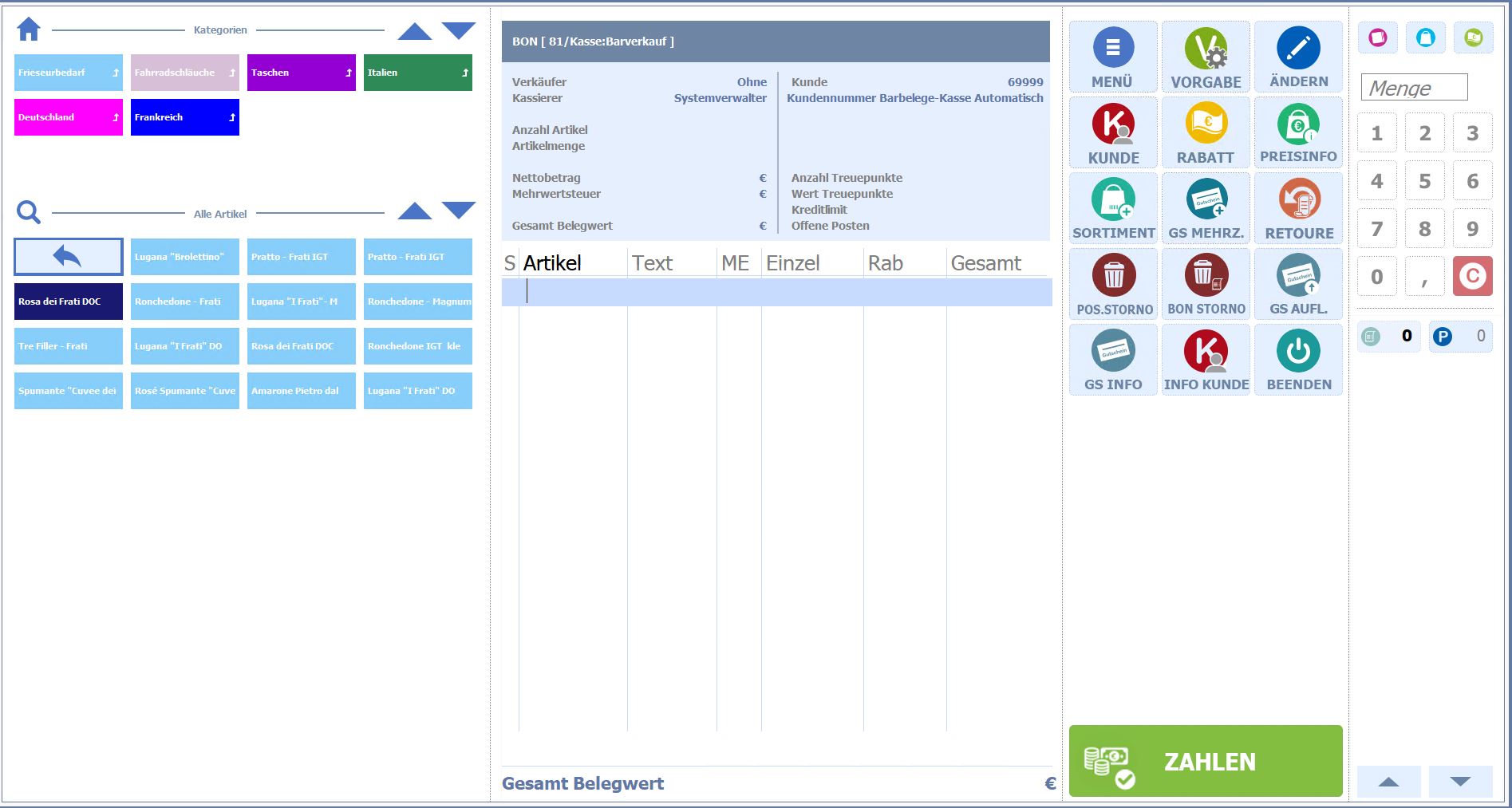1512x808 pixels.
Task: Click the Artikel column header
Action: point(552,263)
